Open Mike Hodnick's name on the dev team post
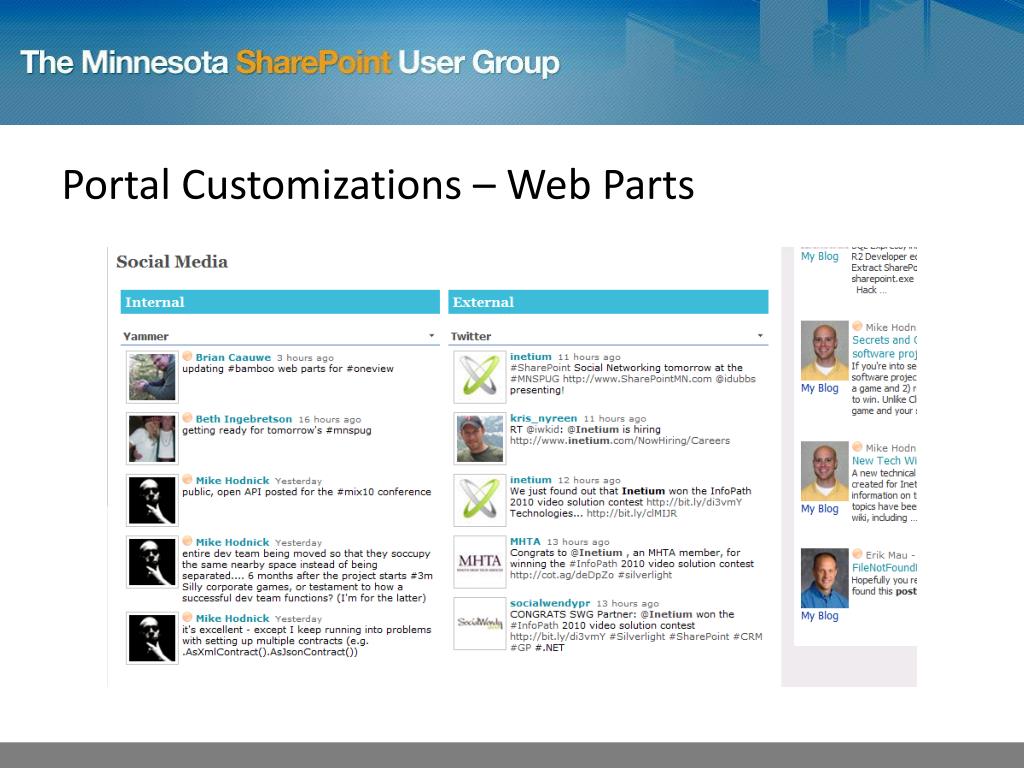1024x768 pixels. coord(232,542)
